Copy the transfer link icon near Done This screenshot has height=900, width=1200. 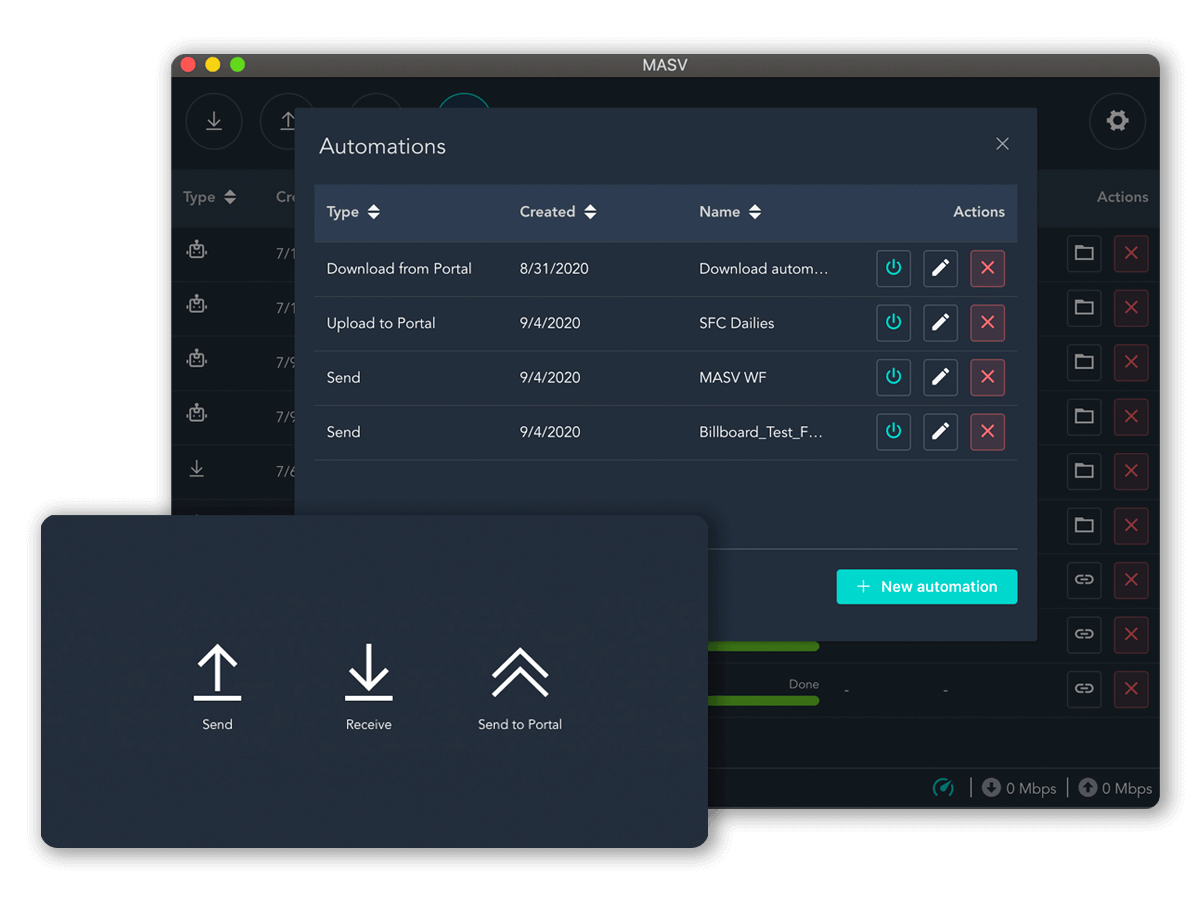[1084, 689]
